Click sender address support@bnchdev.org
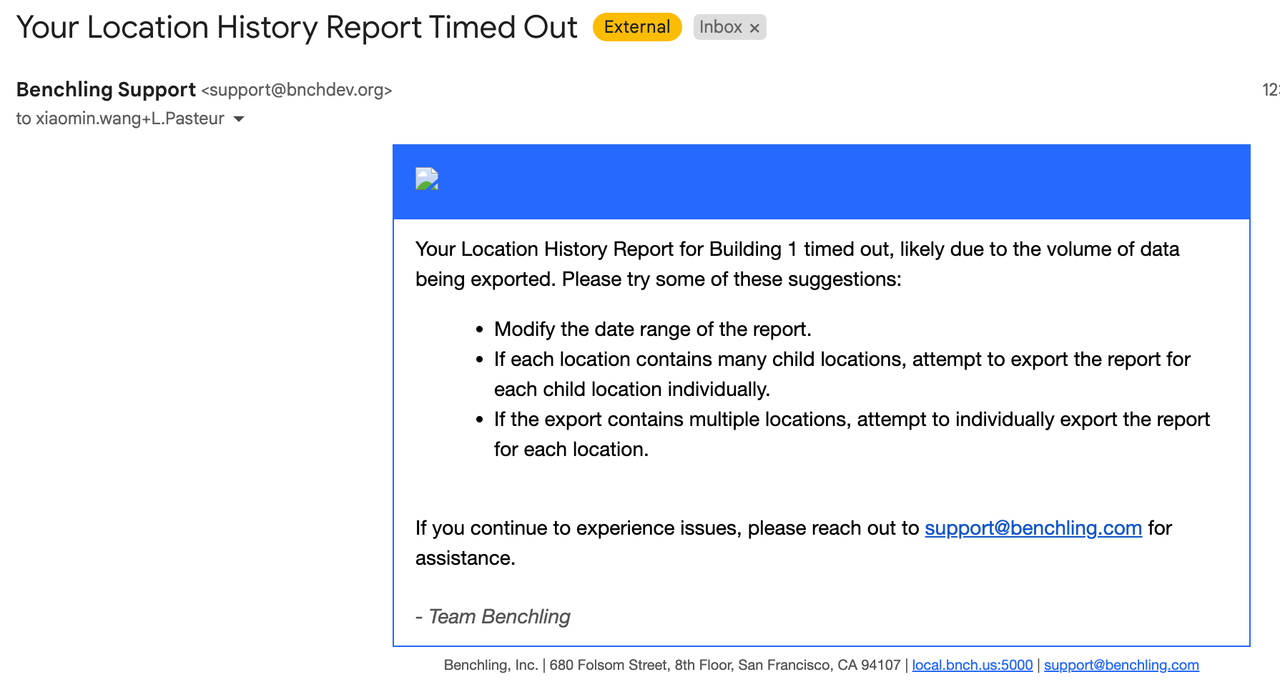 point(297,90)
